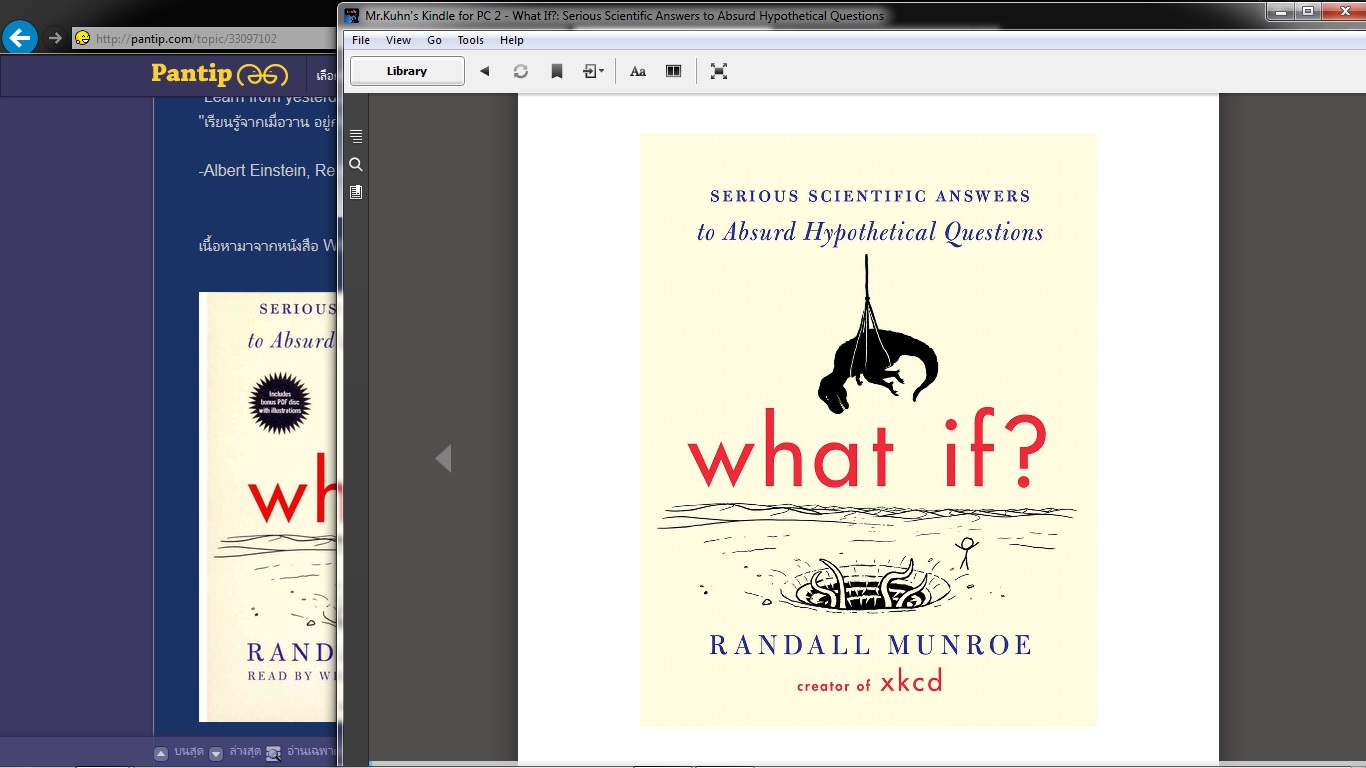Open the Aa font settings

point(638,71)
